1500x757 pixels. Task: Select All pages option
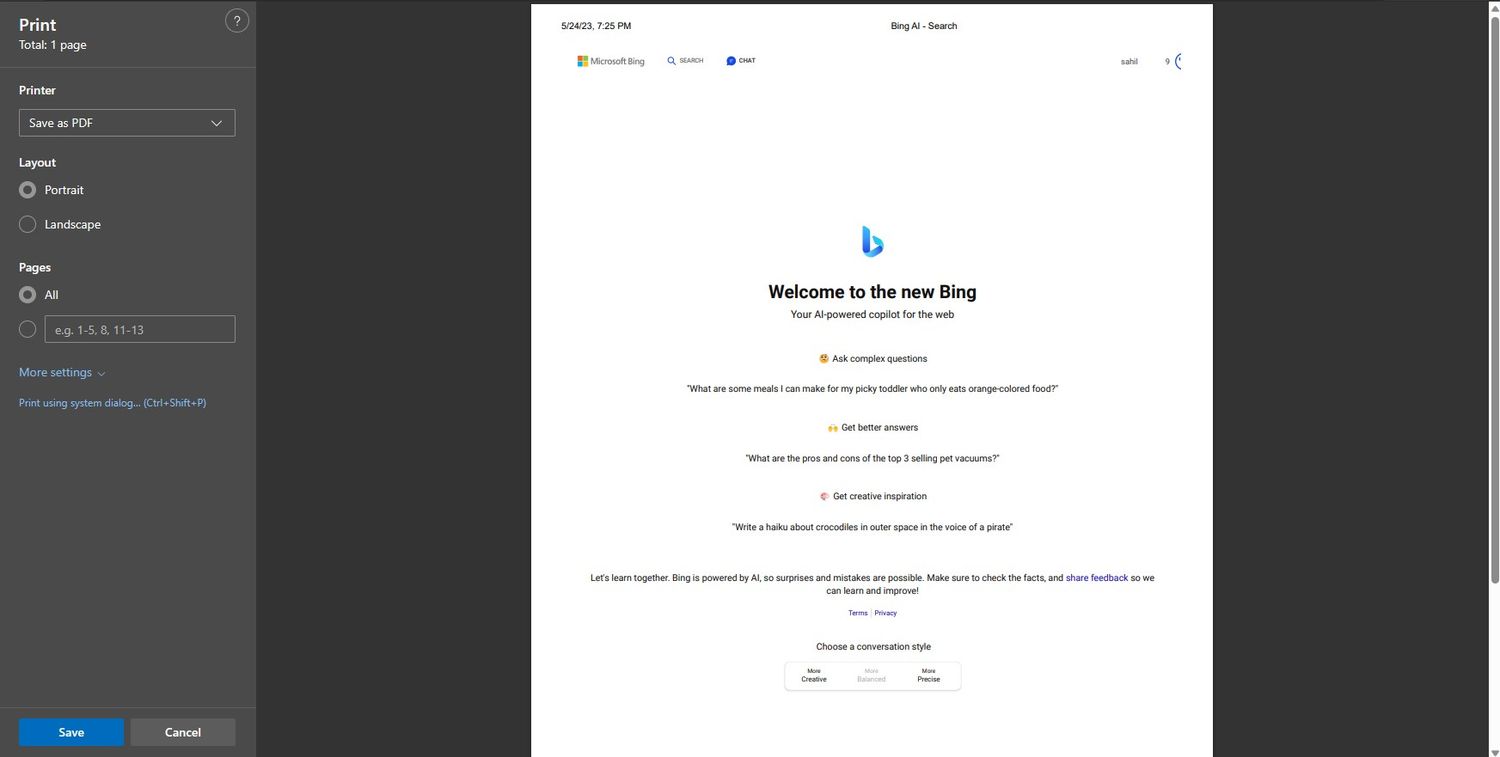point(28,295)
